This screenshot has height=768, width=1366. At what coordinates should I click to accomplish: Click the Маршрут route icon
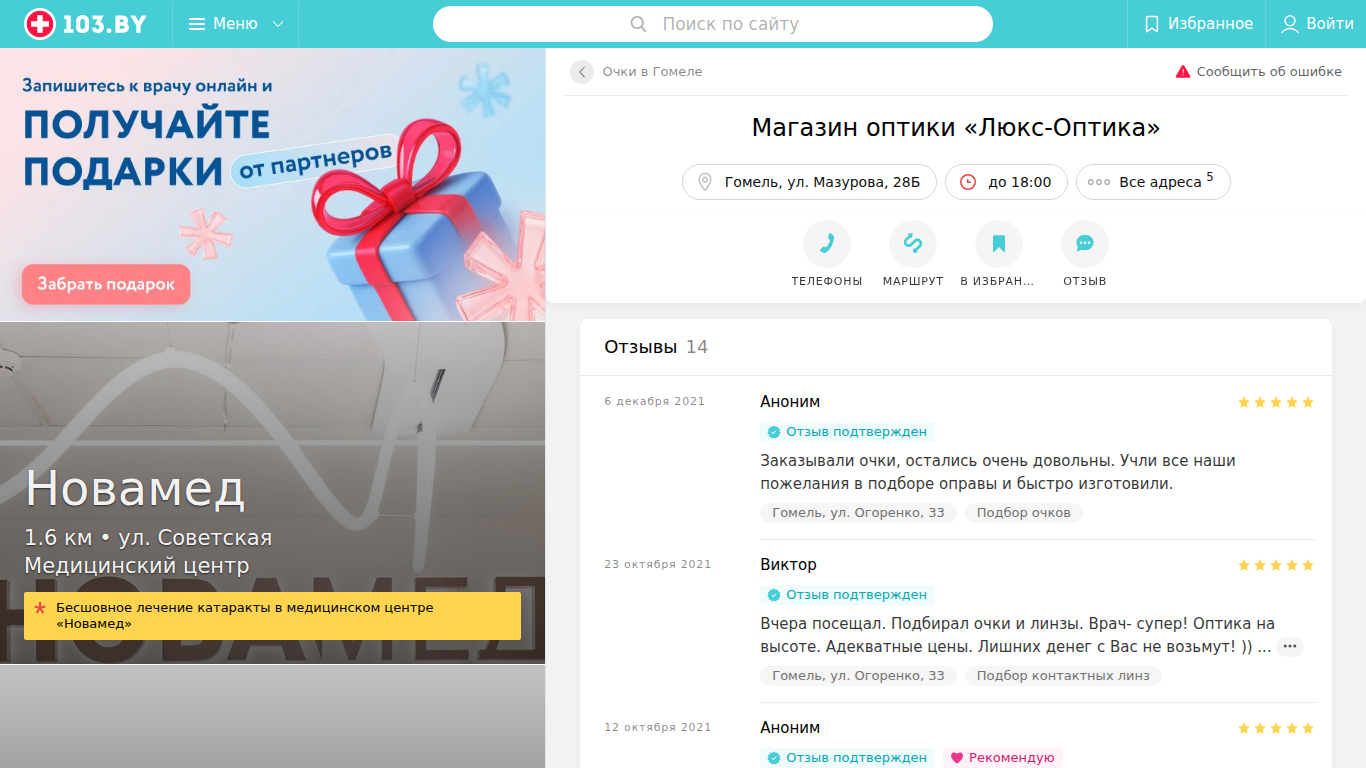pos(913,243)
